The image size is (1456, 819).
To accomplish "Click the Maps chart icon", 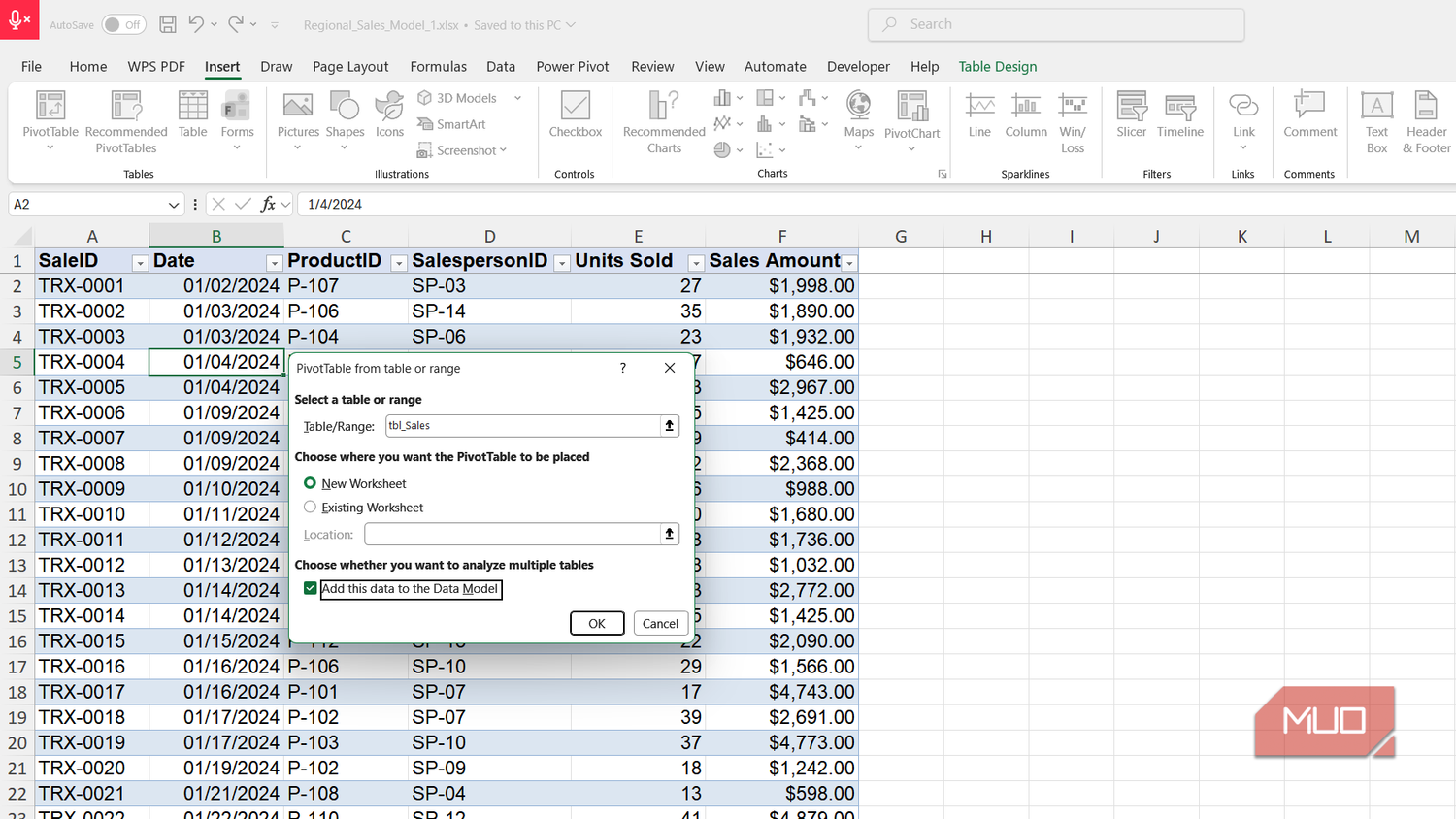I will (x=858, y=105).
